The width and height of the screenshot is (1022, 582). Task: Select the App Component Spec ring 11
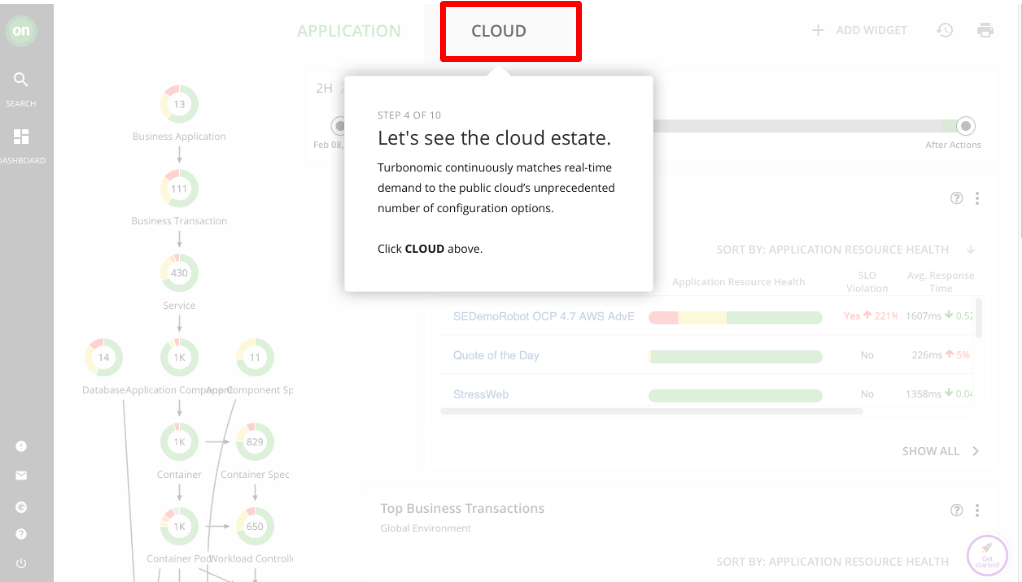pyautogui.click(x=255, y=357)
